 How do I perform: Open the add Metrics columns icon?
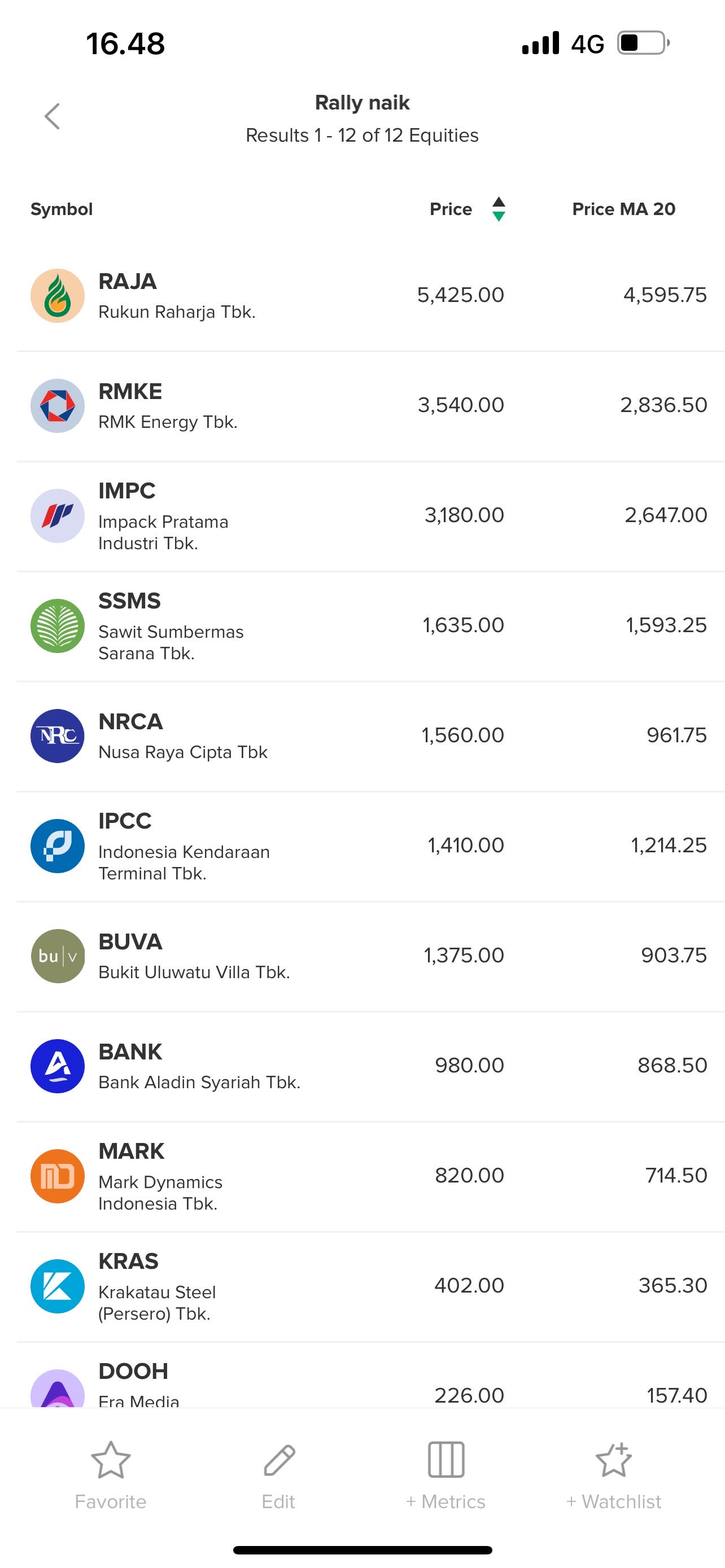click(446, 1460)
